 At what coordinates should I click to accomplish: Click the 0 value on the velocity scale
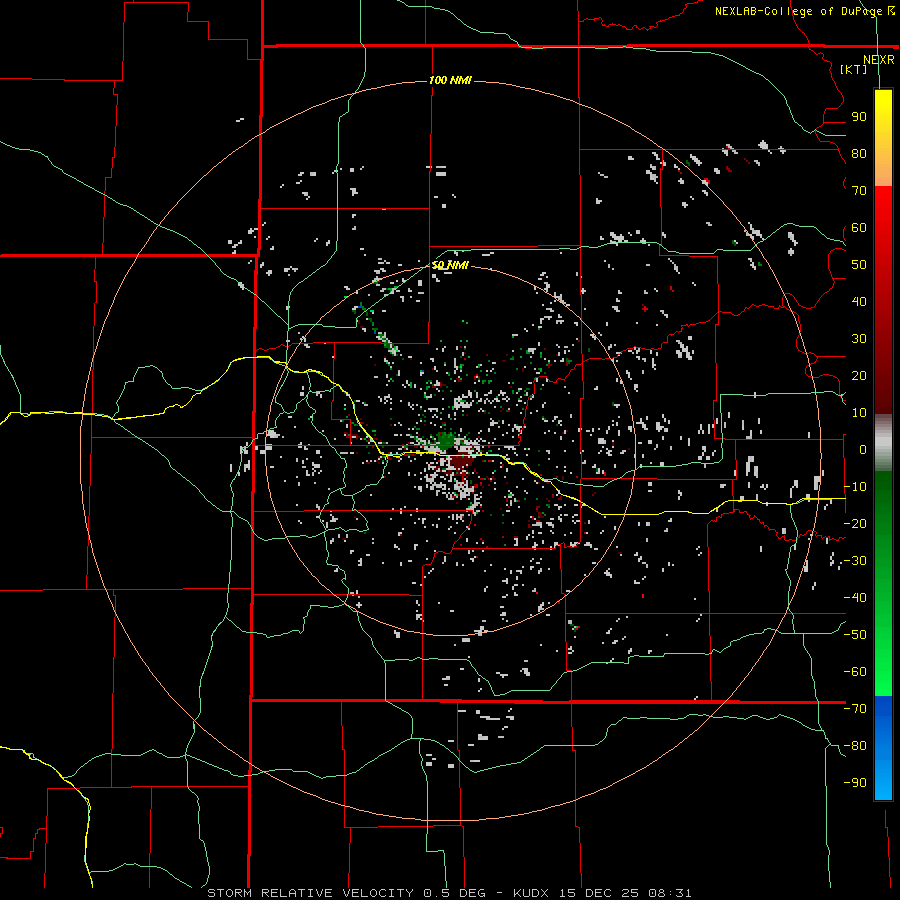pos(863,450)
